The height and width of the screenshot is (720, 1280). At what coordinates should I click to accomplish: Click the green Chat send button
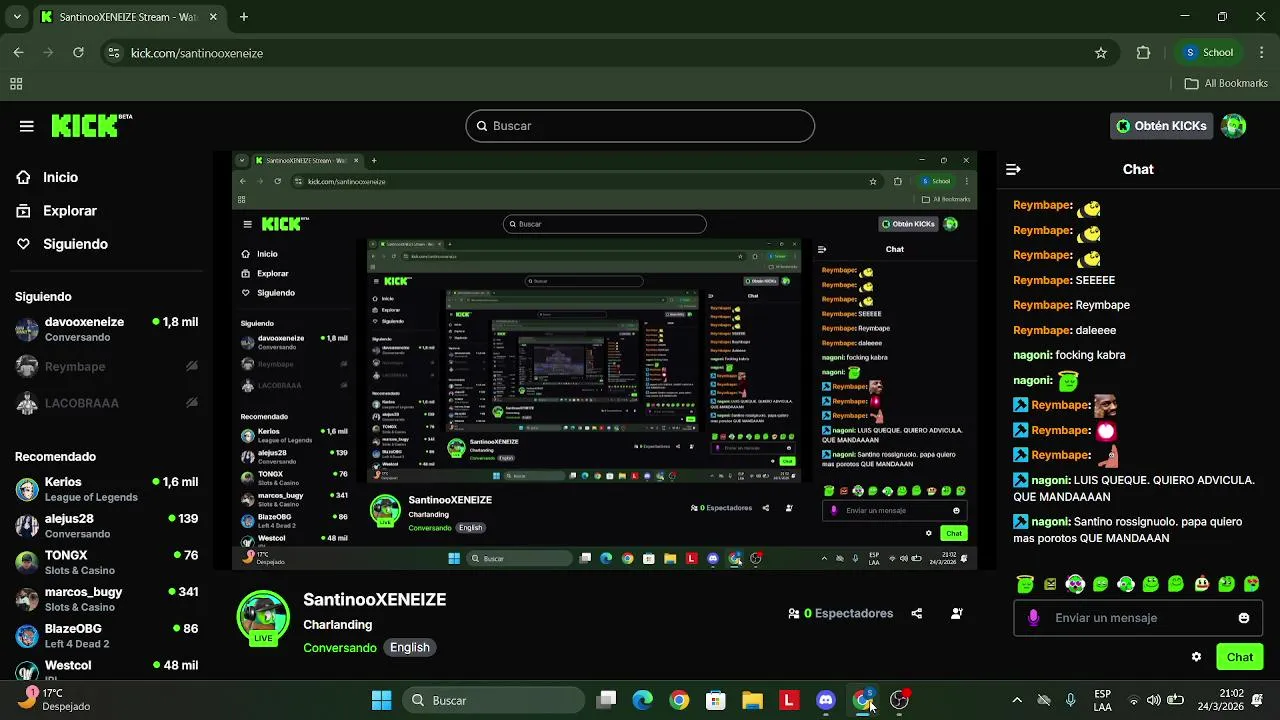1240,657
